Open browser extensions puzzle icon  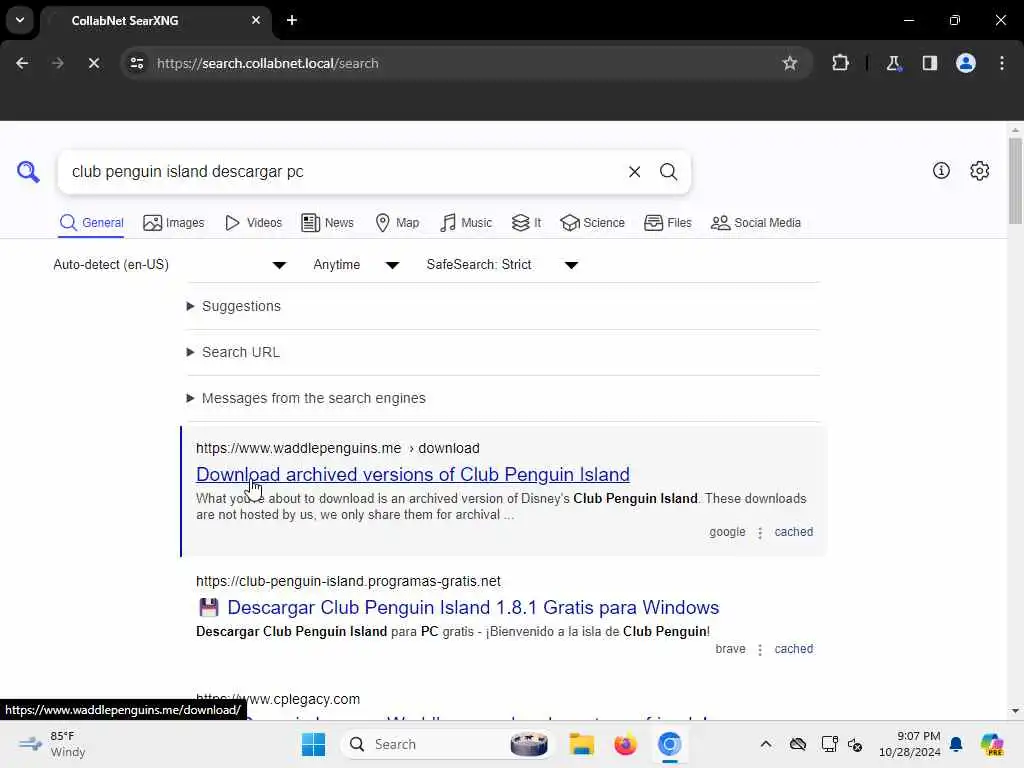coord(840,63)
